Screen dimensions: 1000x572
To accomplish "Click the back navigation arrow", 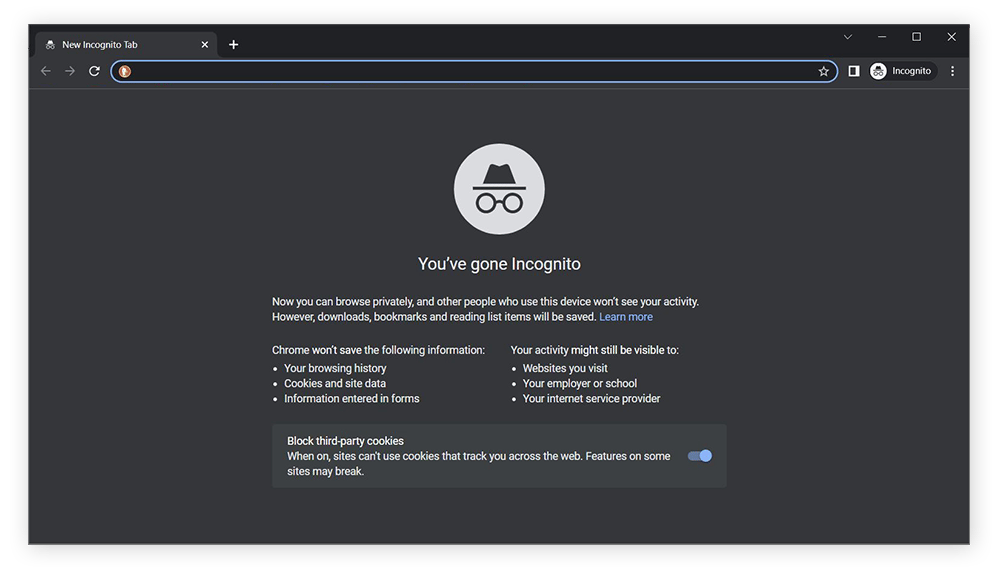I will 46,71.
